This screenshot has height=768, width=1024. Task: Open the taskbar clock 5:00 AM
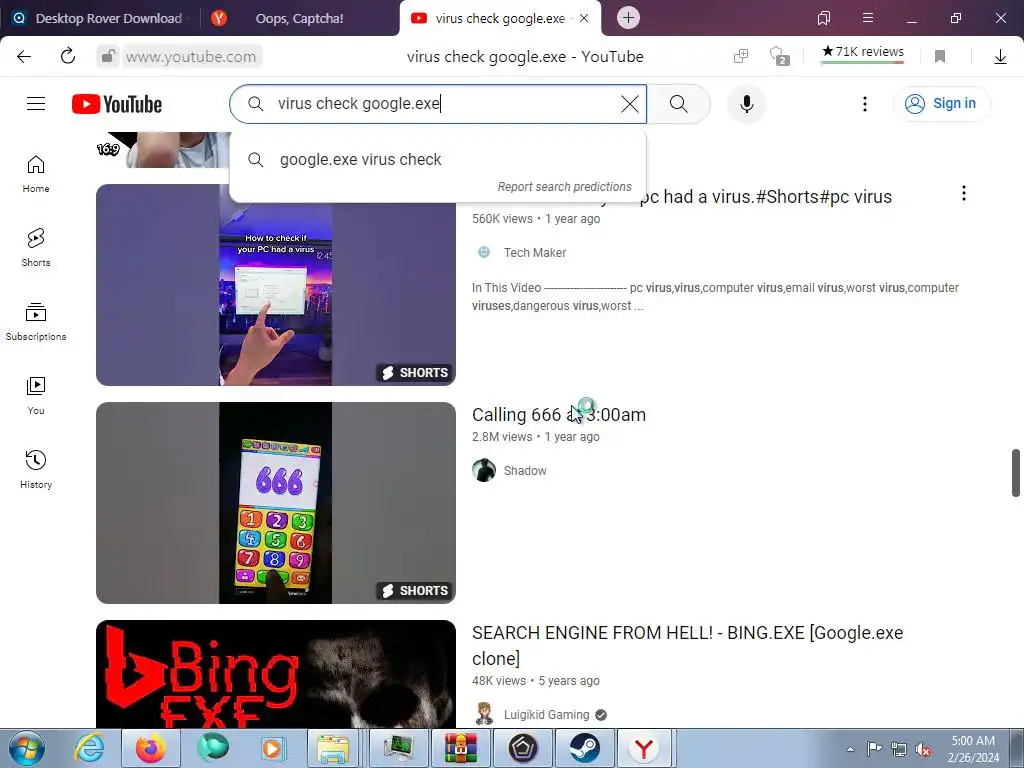[973, 748]
